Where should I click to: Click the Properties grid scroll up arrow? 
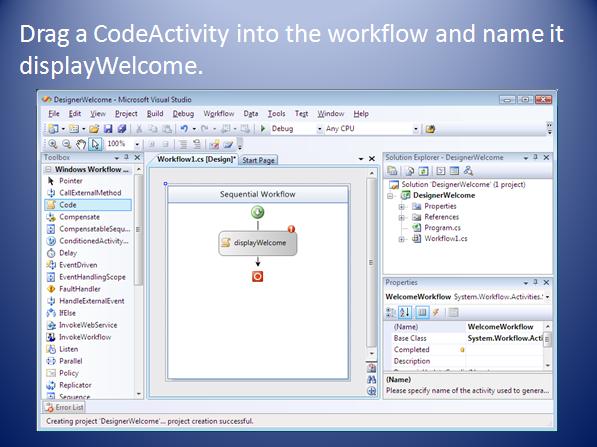pyautogui.click(x=548, y=327)
